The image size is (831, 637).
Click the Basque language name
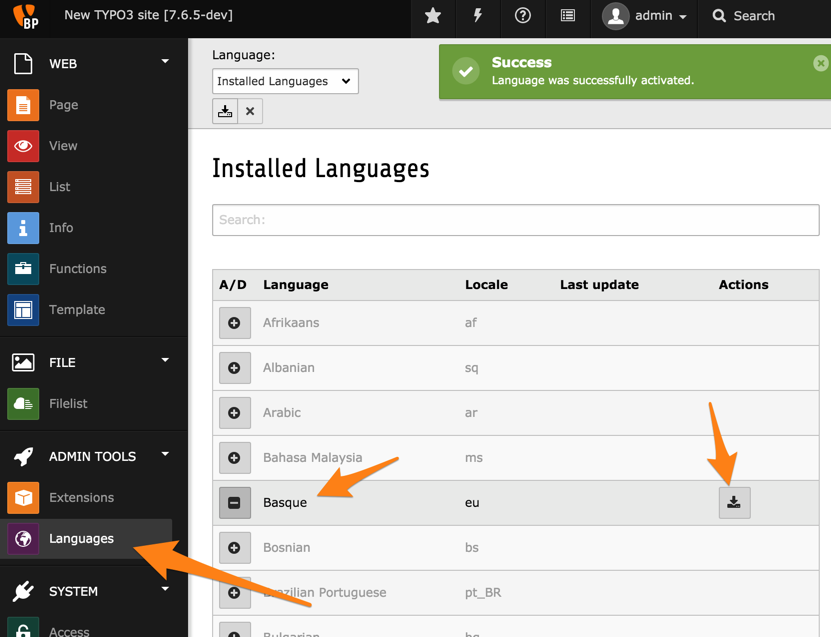pos(285,503)
